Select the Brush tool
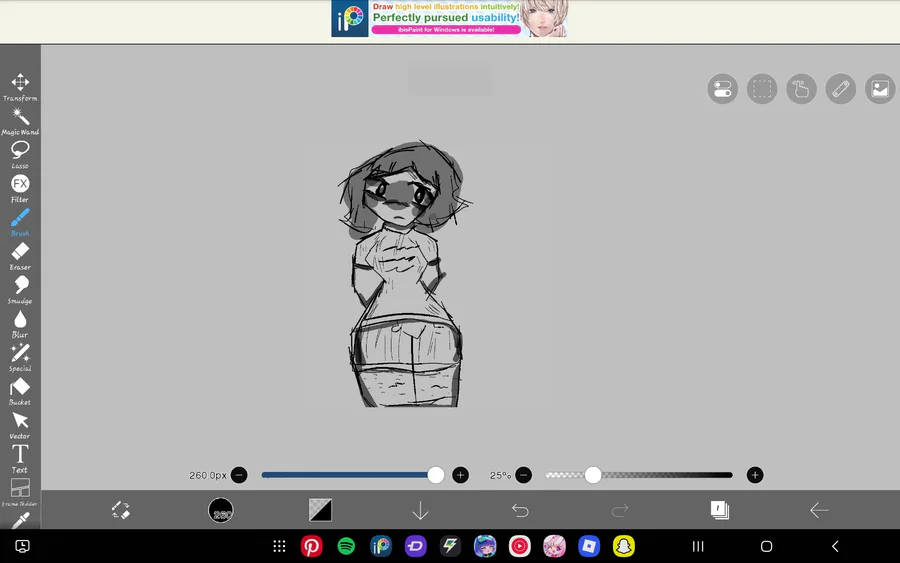The height and width of the screenshot is (563, 900). pyautogui.click(x=20, y=223)
